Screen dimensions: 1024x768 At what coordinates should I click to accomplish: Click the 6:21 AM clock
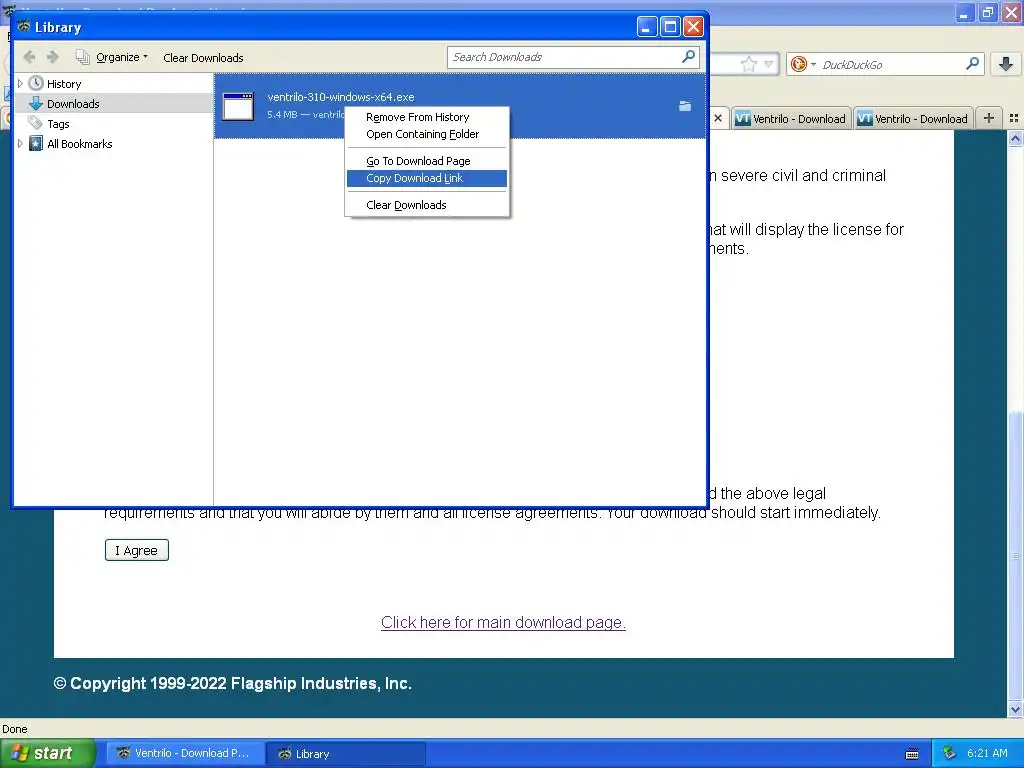(987, 753)
